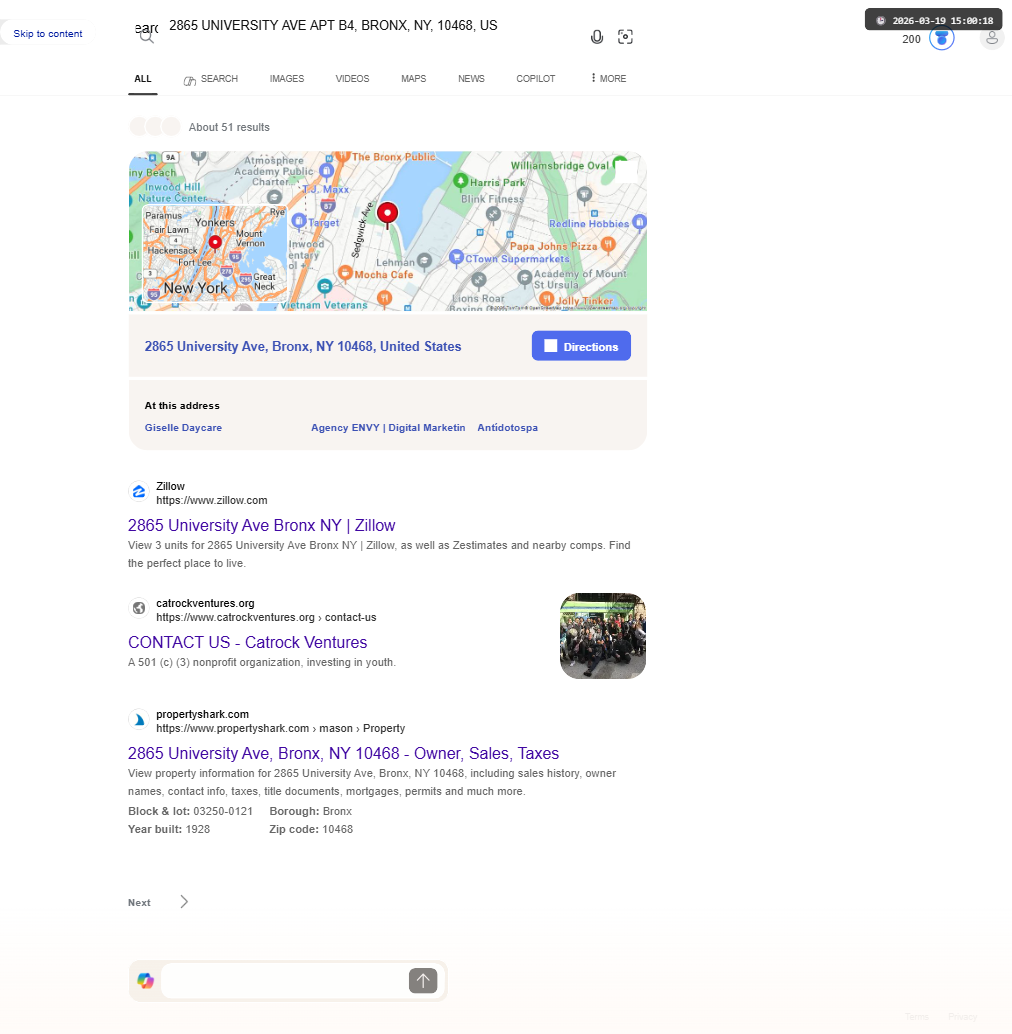Switch to the COPILOT tab
1012x1034 pixels.
click(535, 78)
